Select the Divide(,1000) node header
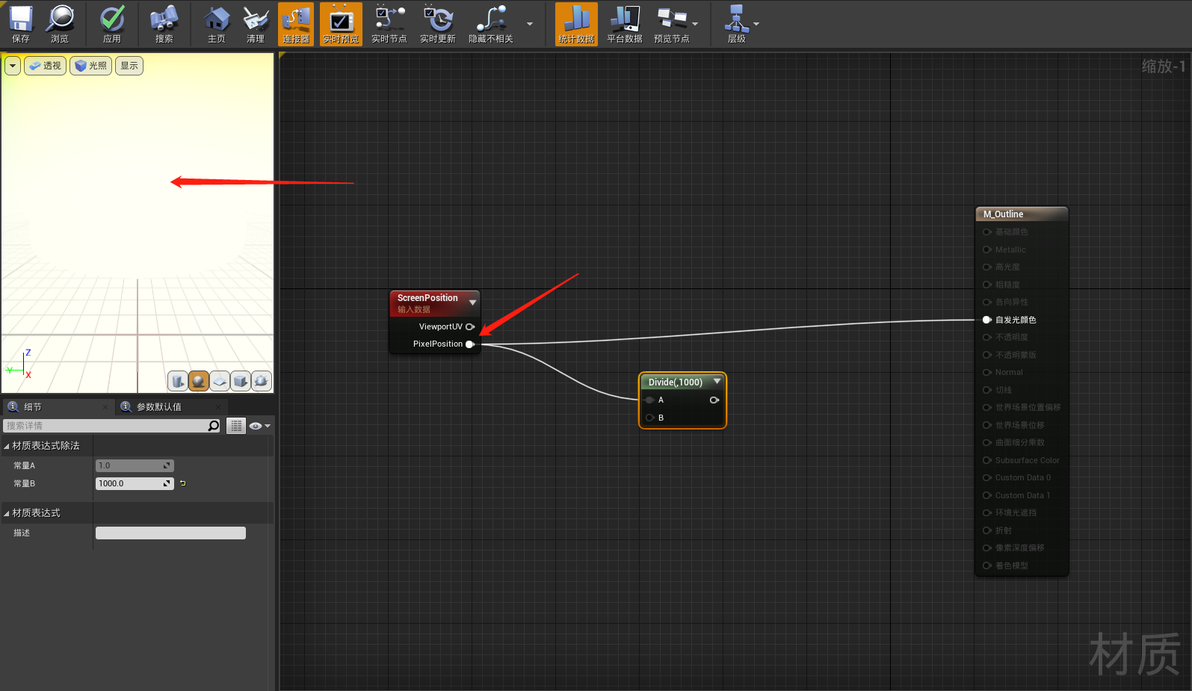1192x691 pixels. pos(675,382)
